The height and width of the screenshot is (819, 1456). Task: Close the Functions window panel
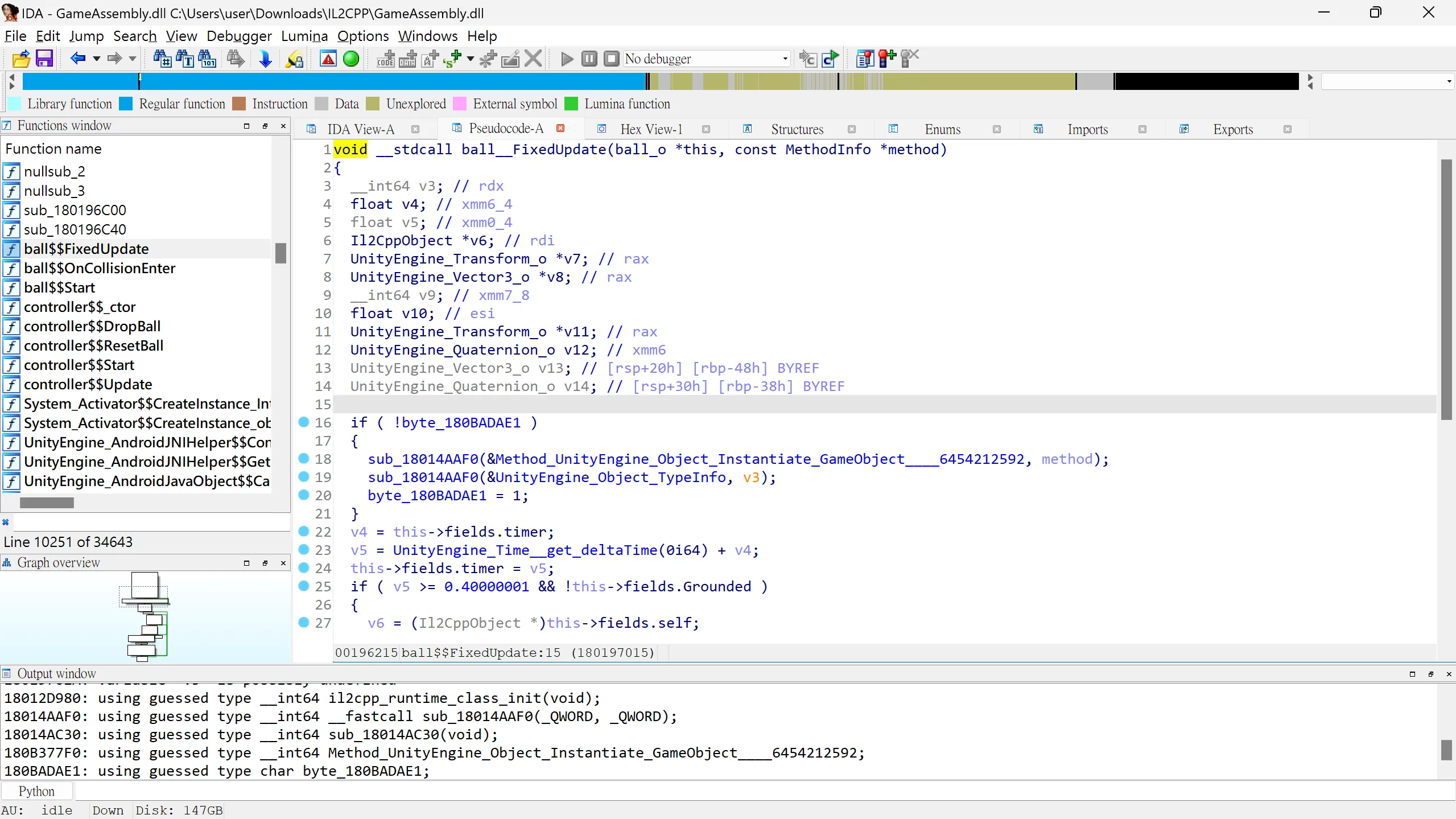pos(283,126)
